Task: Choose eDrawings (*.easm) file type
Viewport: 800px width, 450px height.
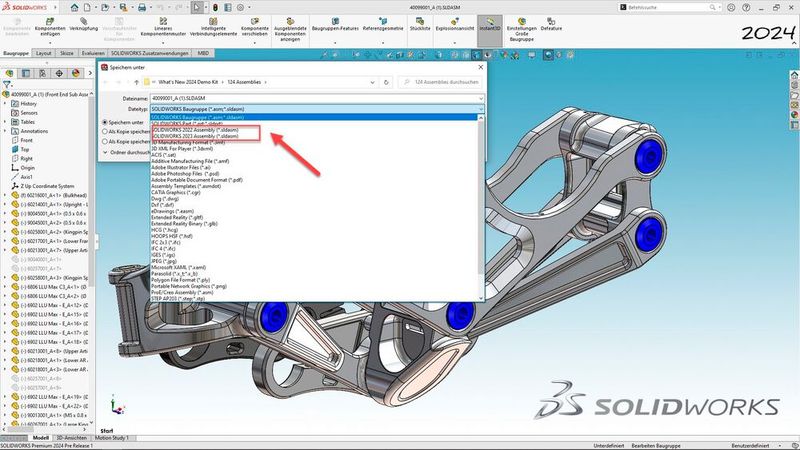Action: [172, 211]
